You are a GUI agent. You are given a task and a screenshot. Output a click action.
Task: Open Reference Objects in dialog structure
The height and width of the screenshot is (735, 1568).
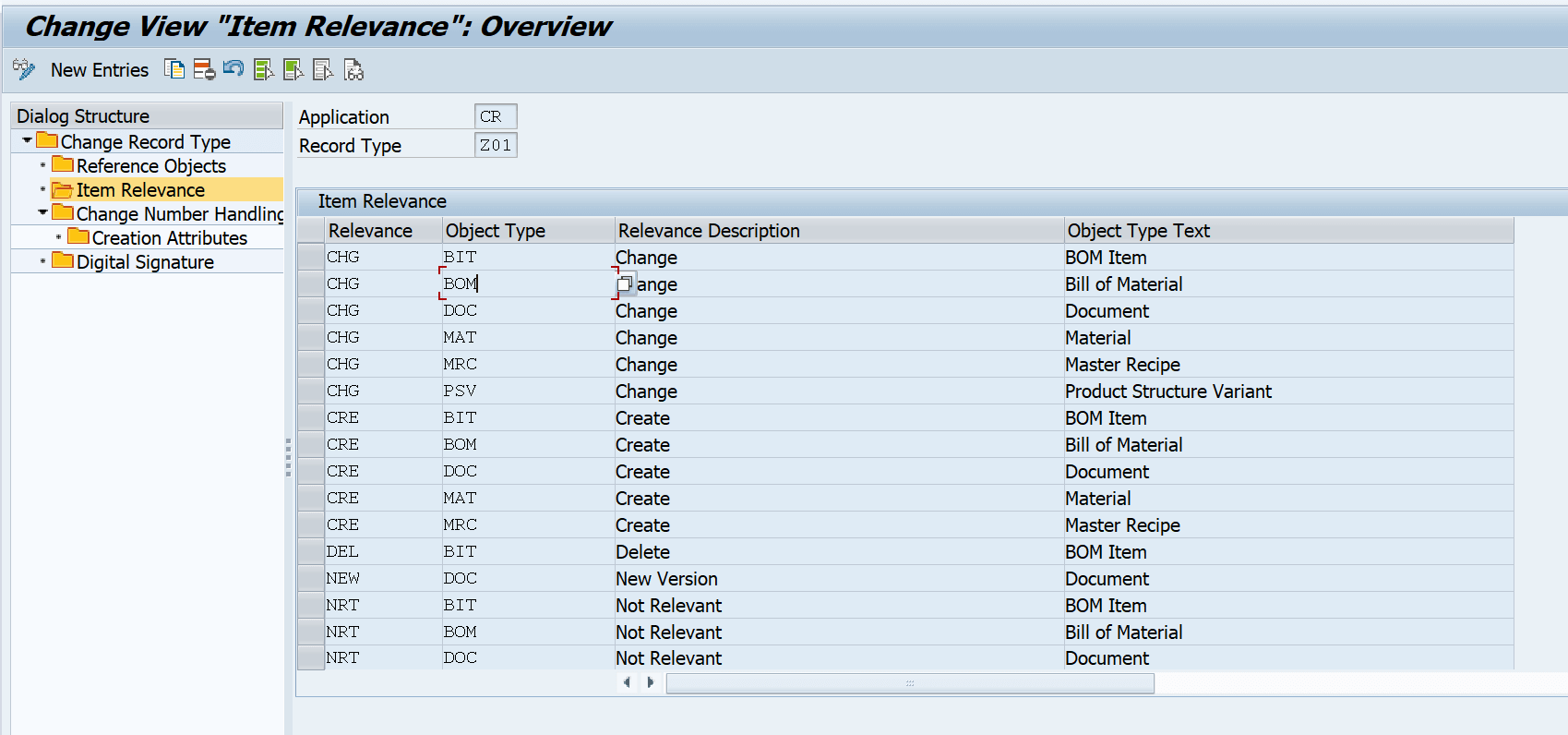(151, 166)
